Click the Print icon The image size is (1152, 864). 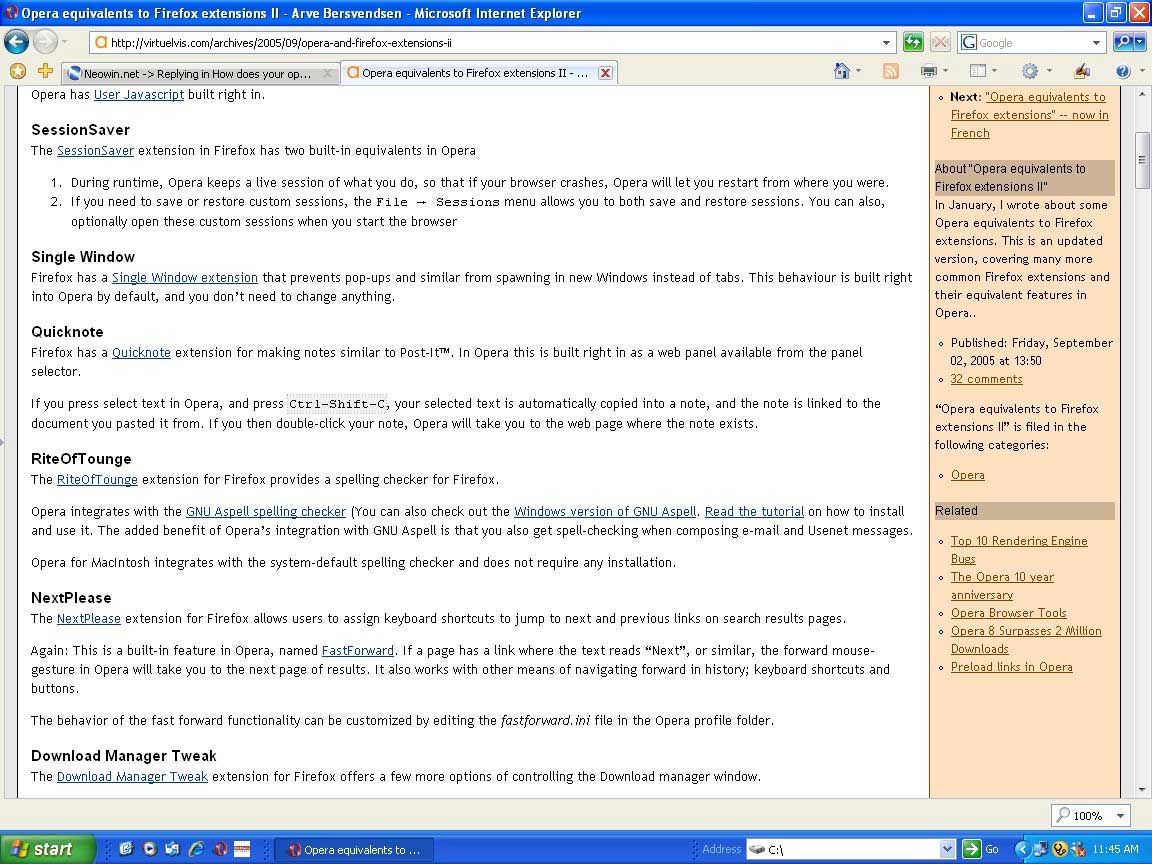(x=929, y=71)
